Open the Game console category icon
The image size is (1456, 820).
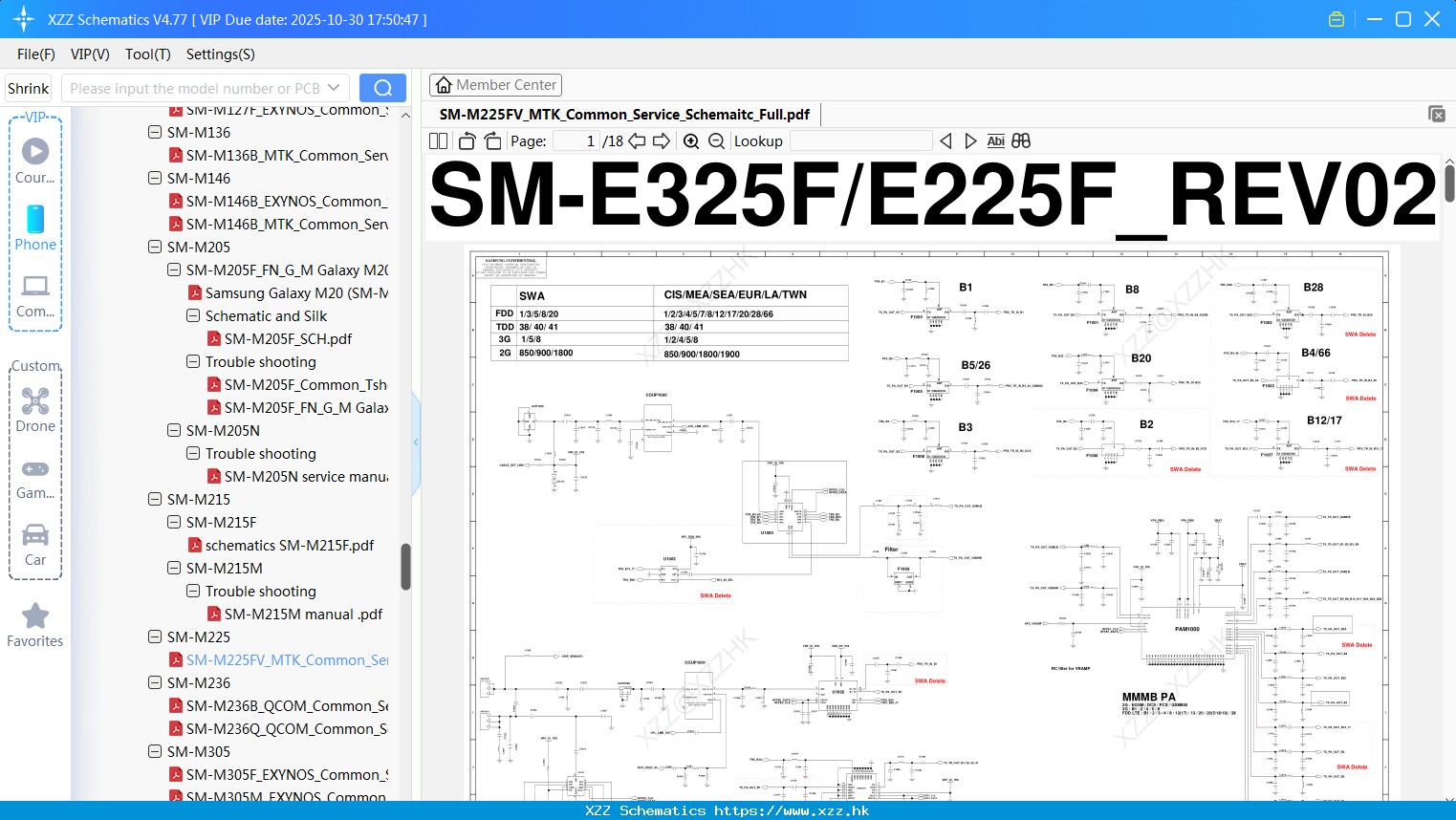[35, 469]
